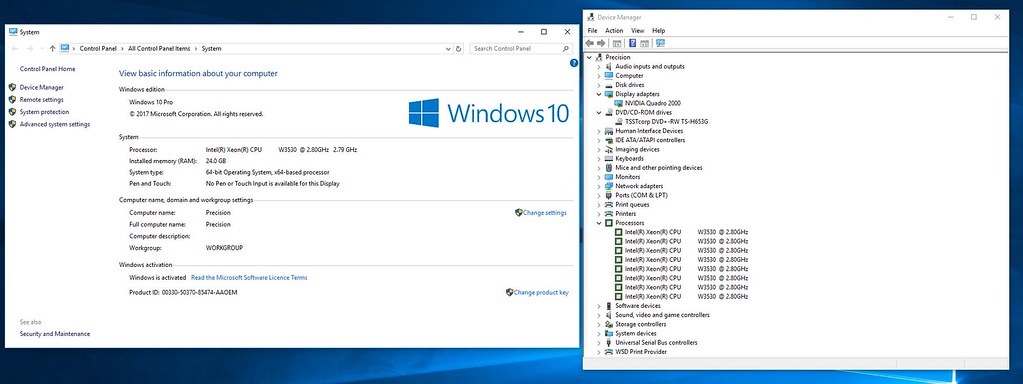Open the address bar history dropdown arrow
Image resolution: width=1023 pixels, height=384 pixels.
[448, 48]
